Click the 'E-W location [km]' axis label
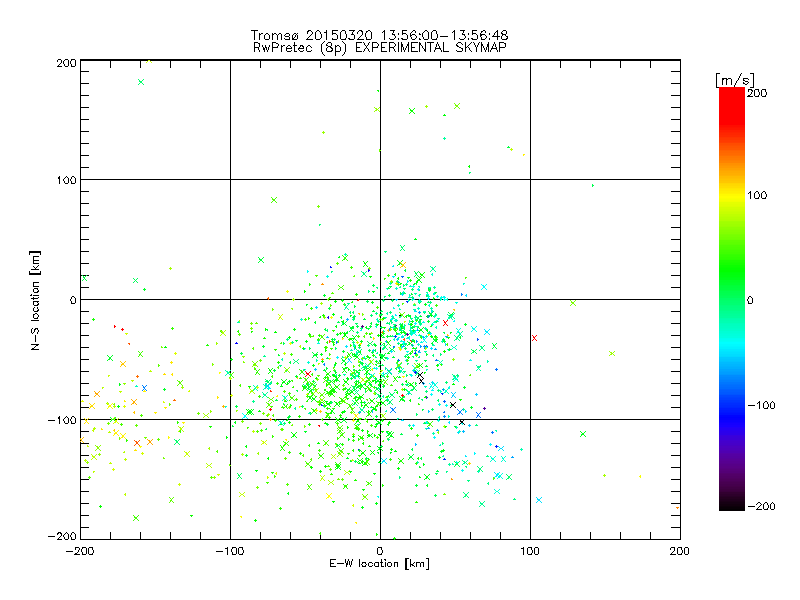800x600 pixels. coord(379,564)
